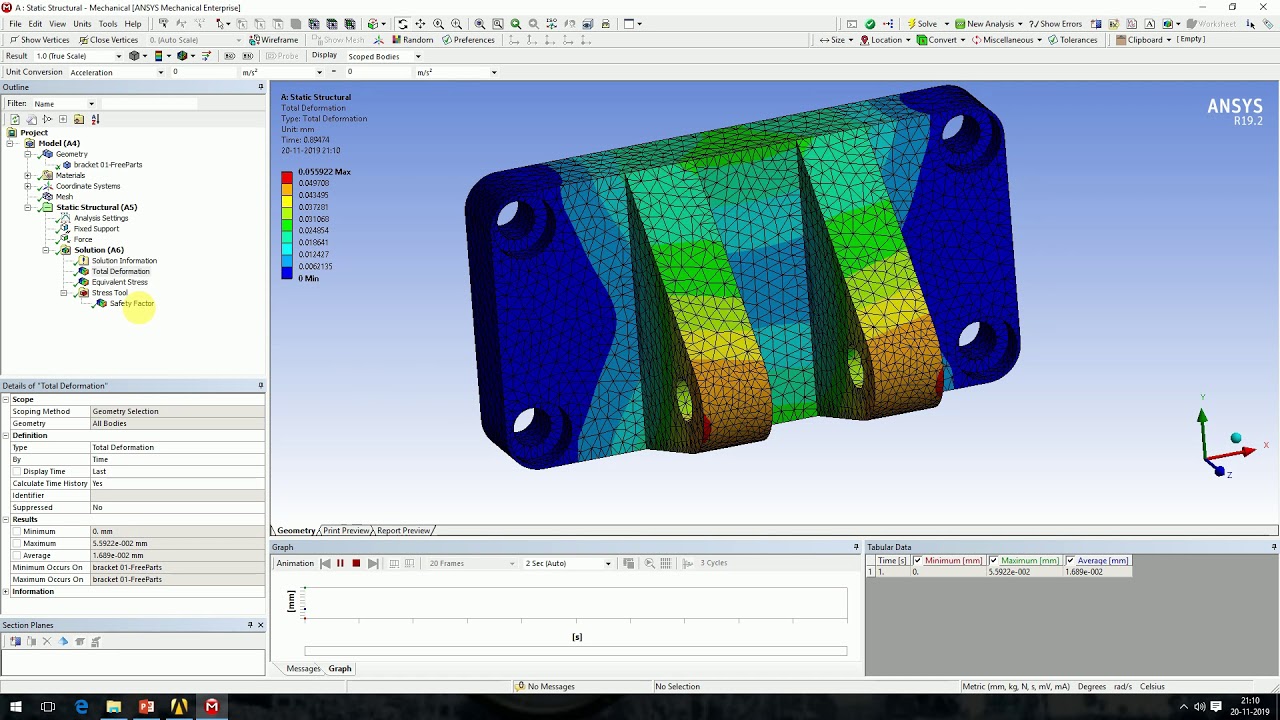Select Analysis Settings in the tree
The width and height of the screenshot is (1280, 720).
coord(101,218)
